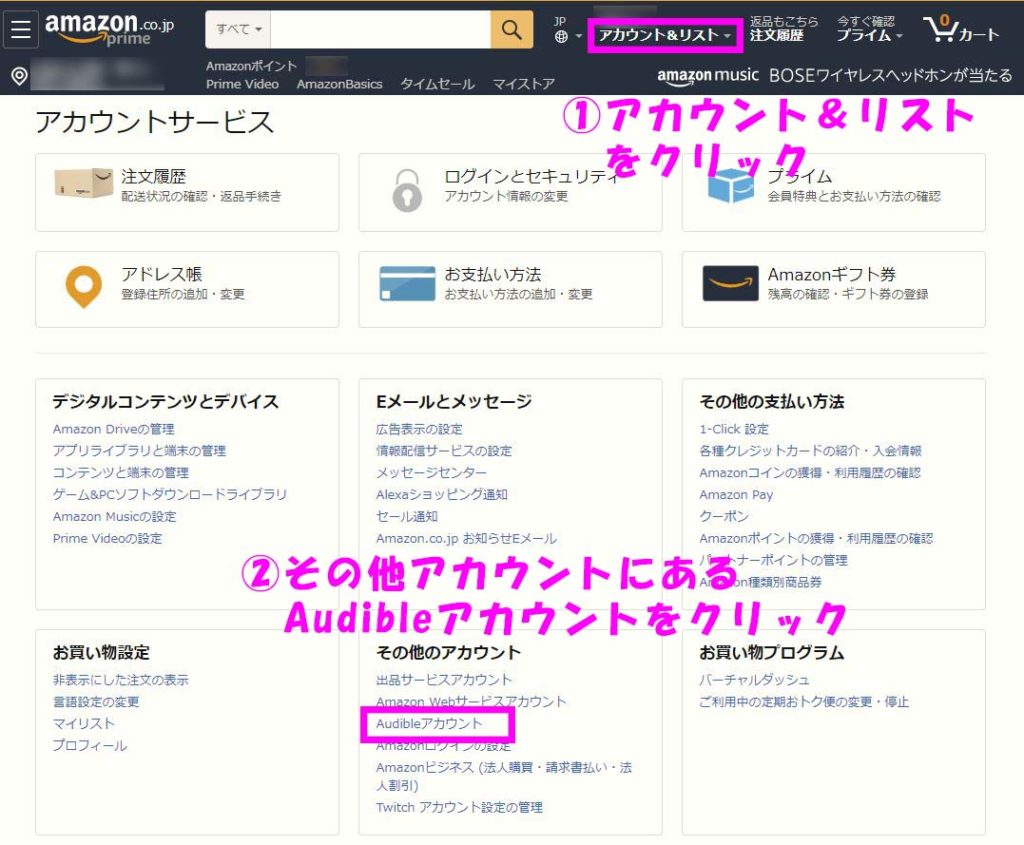1024x845 pixels.
Task: Click the amazon music banner logo
Action: click(708, 76)
